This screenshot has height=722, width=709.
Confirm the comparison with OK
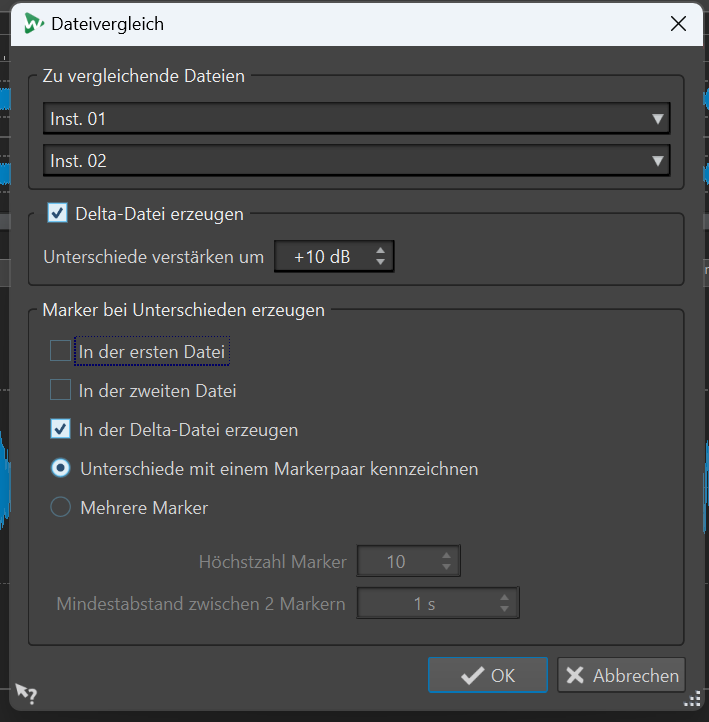[488, 675]
